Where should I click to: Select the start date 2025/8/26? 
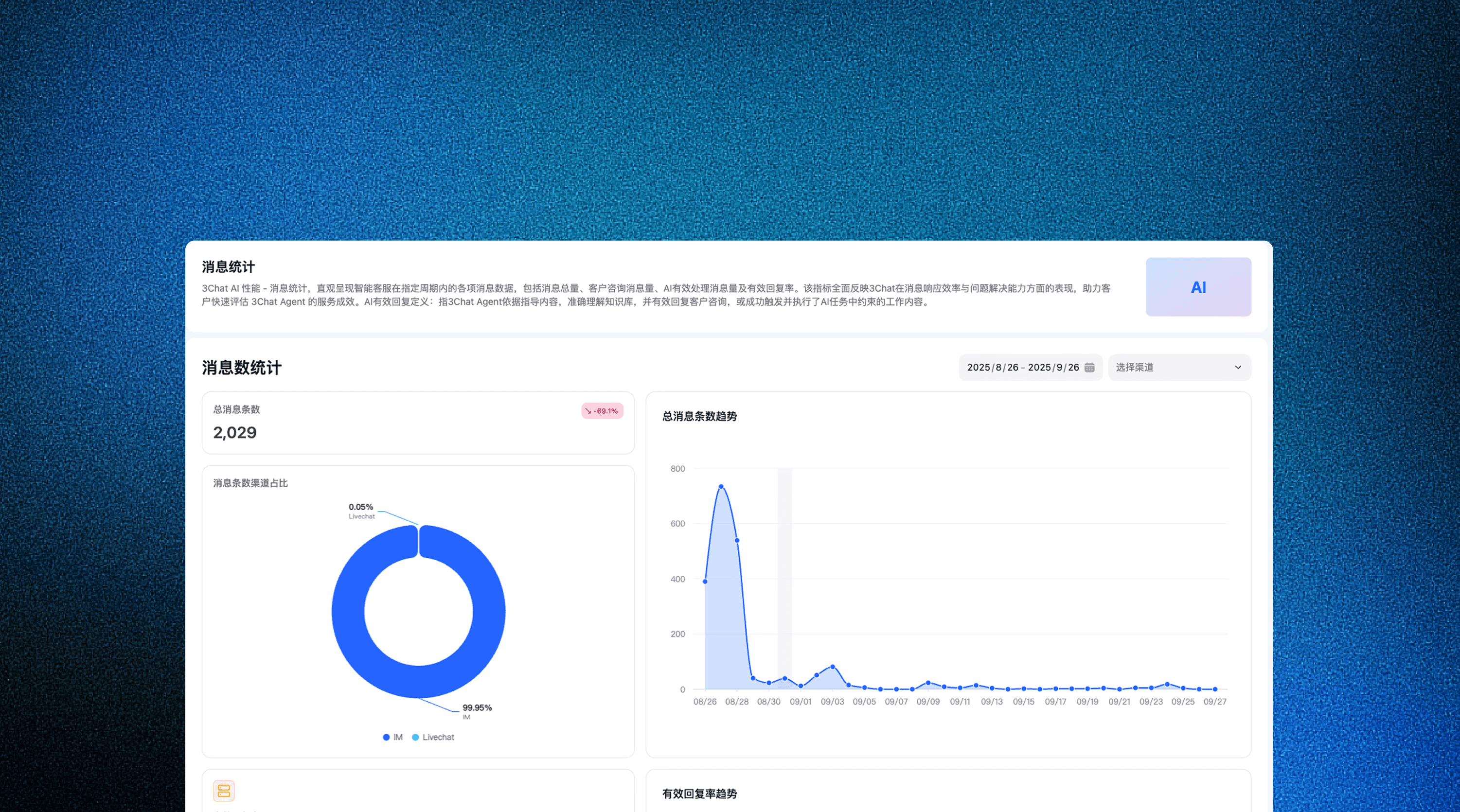(x=993, y=367)
